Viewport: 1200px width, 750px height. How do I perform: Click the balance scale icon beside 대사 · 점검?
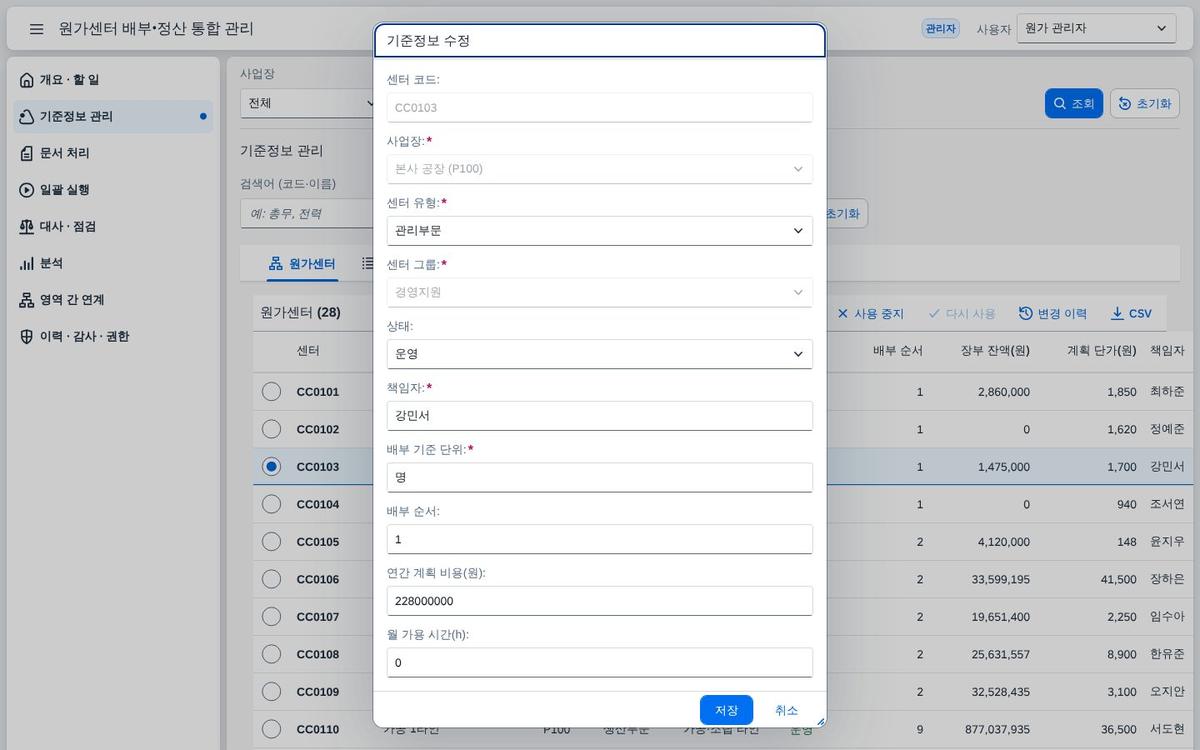(27, 227)
